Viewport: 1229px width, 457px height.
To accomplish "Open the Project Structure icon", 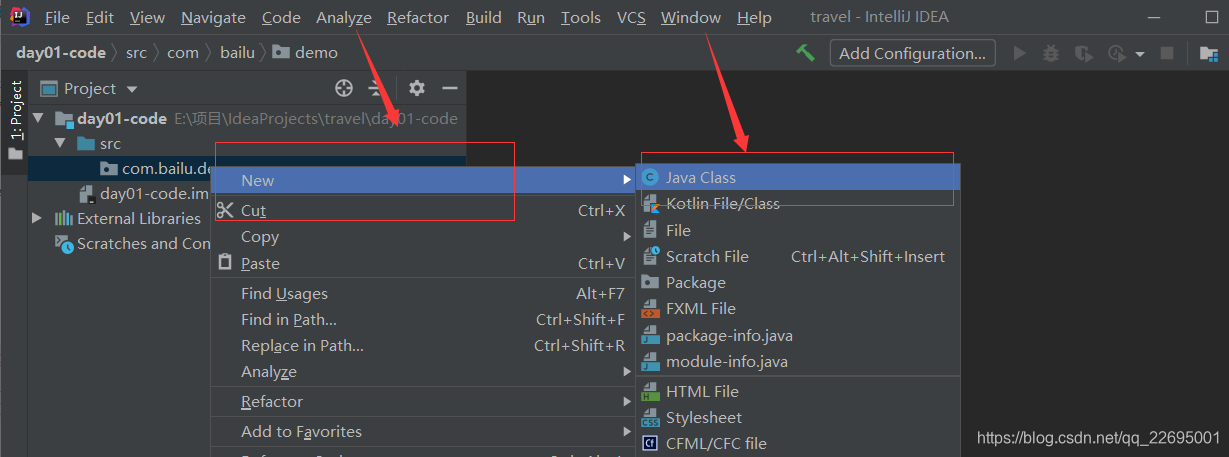I will (x=1208, y=53).
